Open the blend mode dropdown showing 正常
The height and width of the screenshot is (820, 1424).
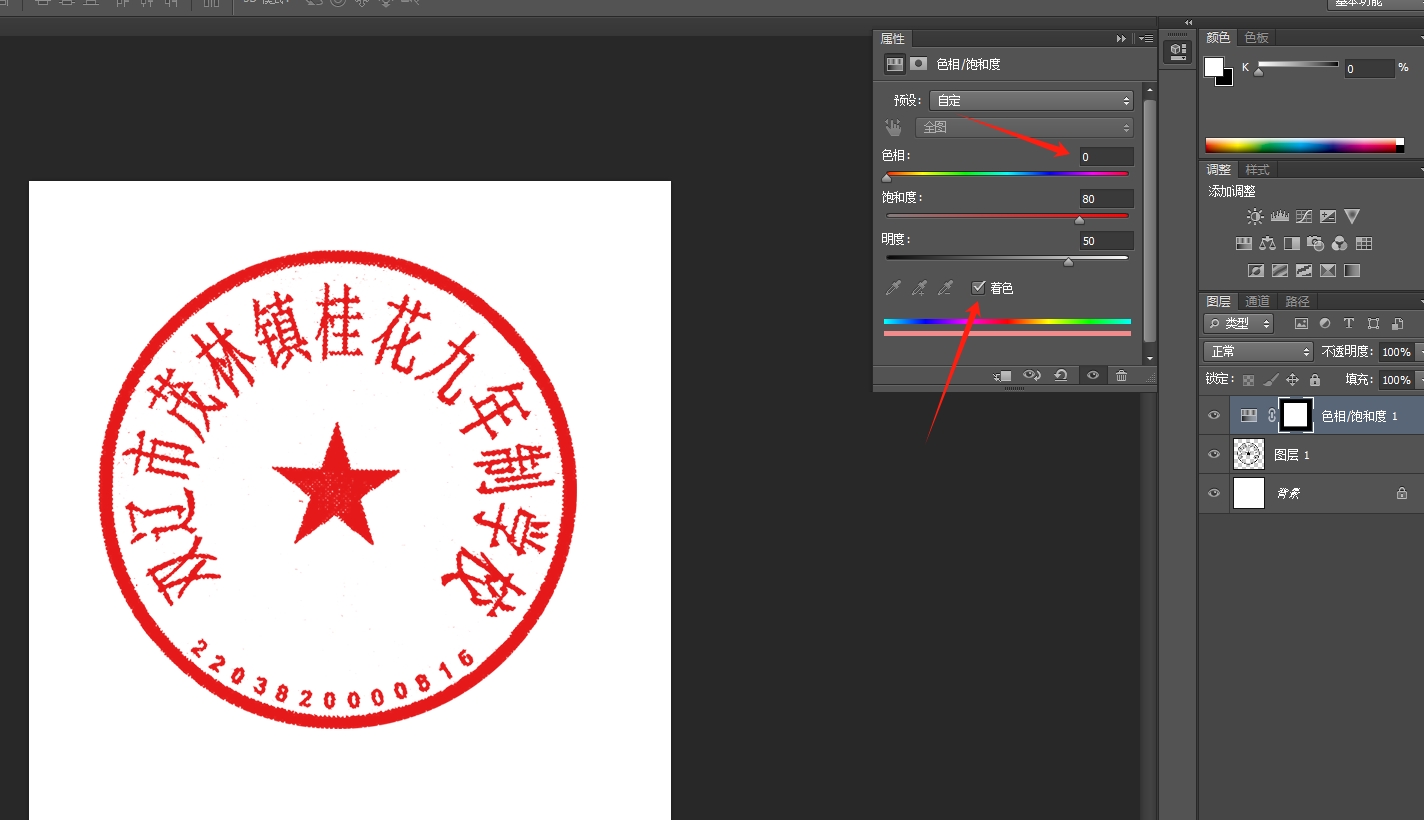tap(1257, 351)
